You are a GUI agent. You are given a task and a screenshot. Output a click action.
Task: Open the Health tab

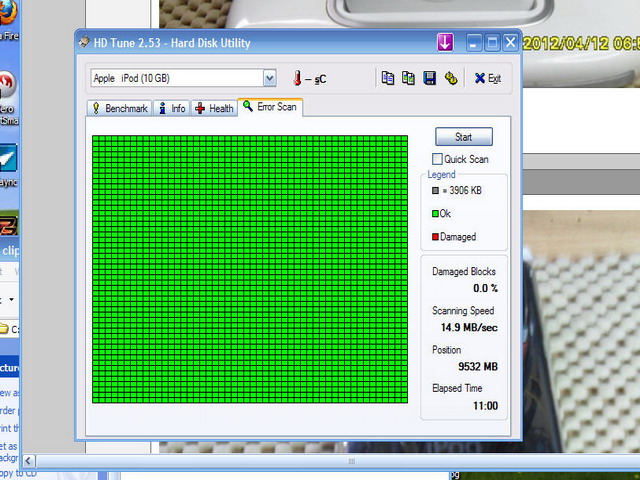click(214, 108)
